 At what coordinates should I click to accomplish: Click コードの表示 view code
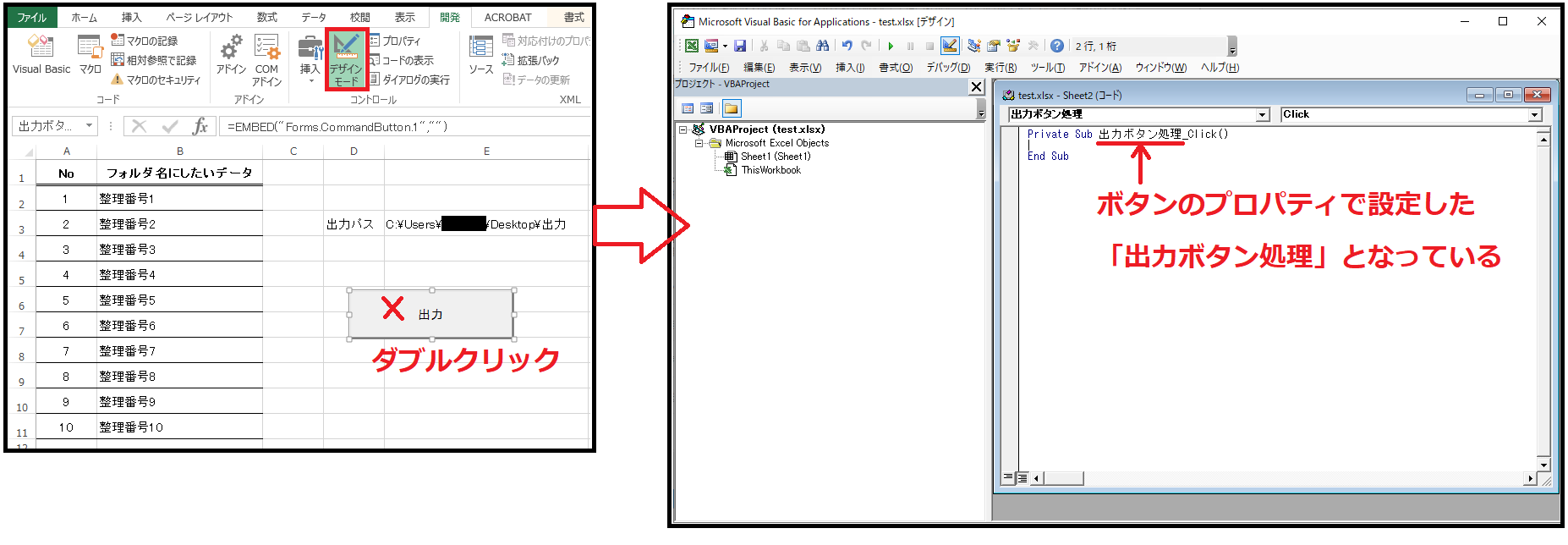[x=402, y=60]
